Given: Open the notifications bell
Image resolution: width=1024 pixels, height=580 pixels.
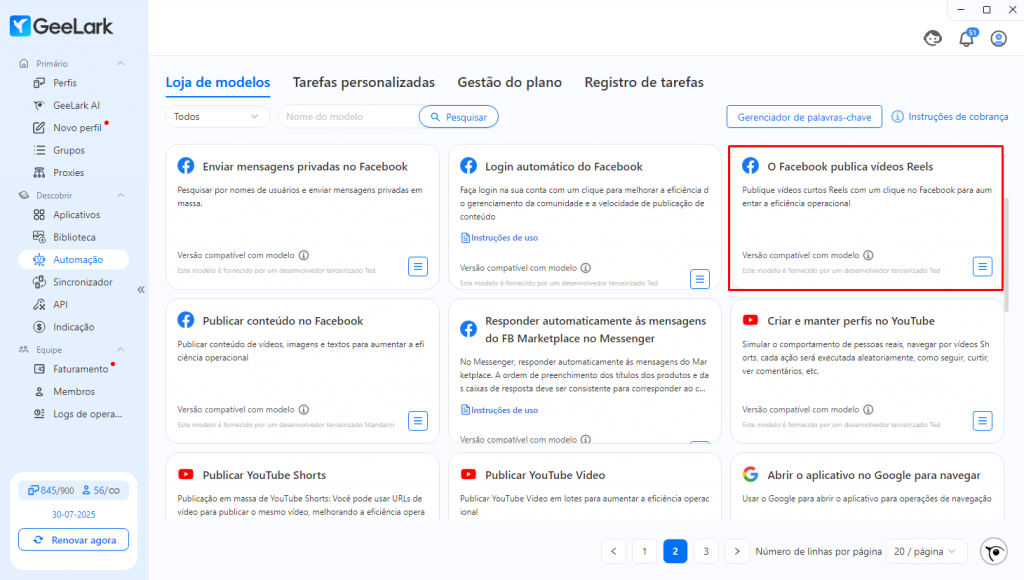Looking at the screenshot, I should (967, 39).
